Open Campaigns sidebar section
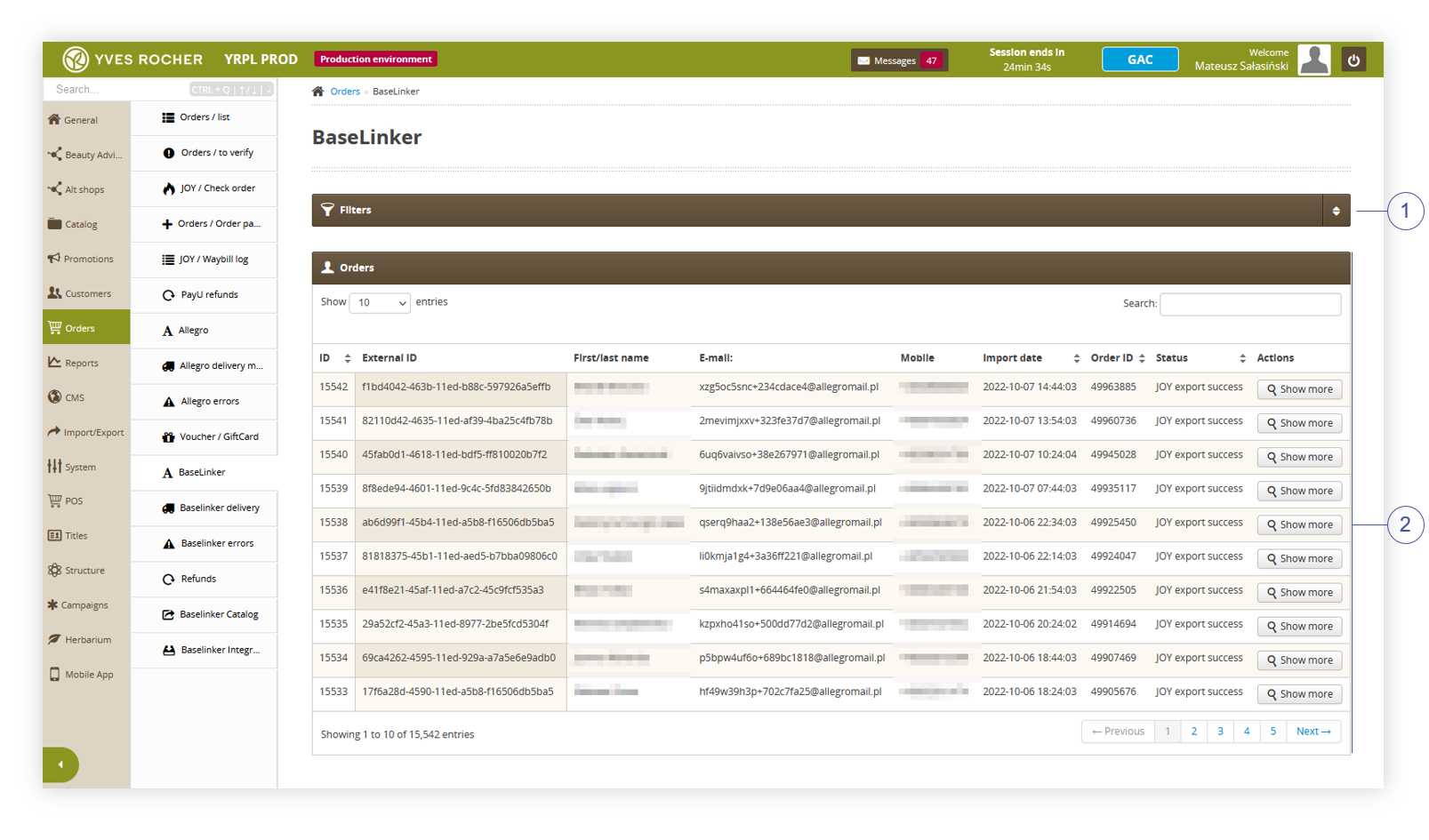The width and height of the screenshot is (1429, 840). pyautogui.click(x=86, y=604)
